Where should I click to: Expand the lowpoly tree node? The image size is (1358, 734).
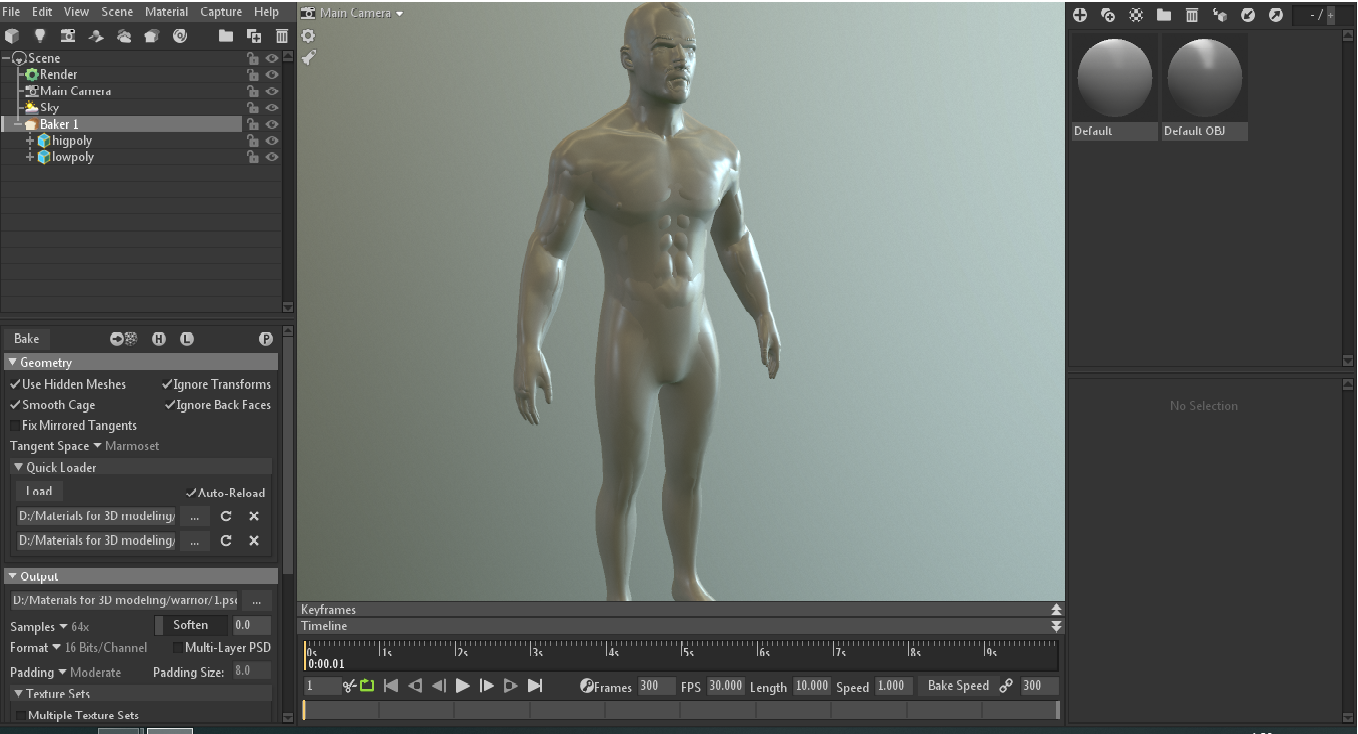pyautogui.click(x=30, y=157)
